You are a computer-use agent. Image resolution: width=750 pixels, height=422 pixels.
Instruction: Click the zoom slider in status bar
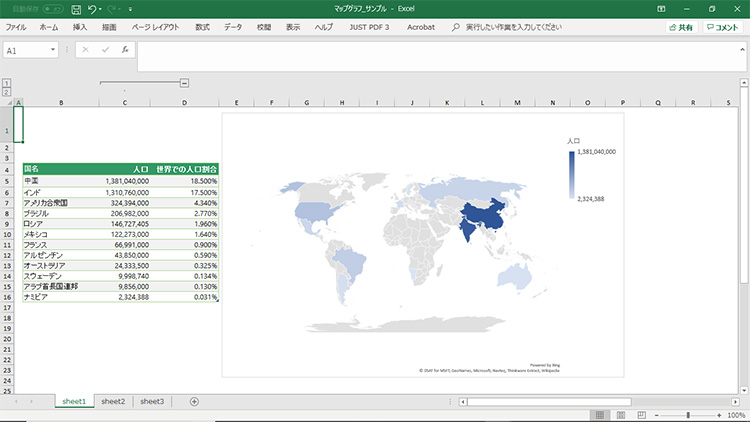688,414
